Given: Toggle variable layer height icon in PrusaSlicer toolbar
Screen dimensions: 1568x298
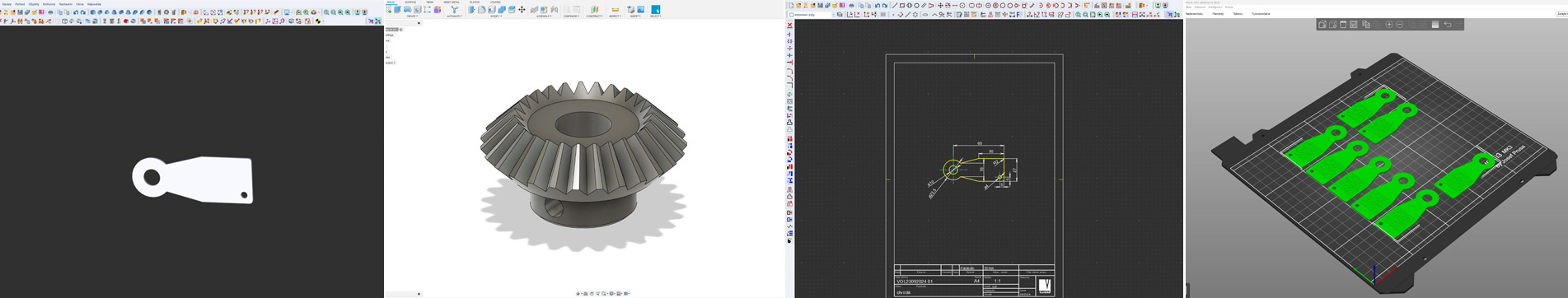Looking at the screenshot, I should 1435,25.
